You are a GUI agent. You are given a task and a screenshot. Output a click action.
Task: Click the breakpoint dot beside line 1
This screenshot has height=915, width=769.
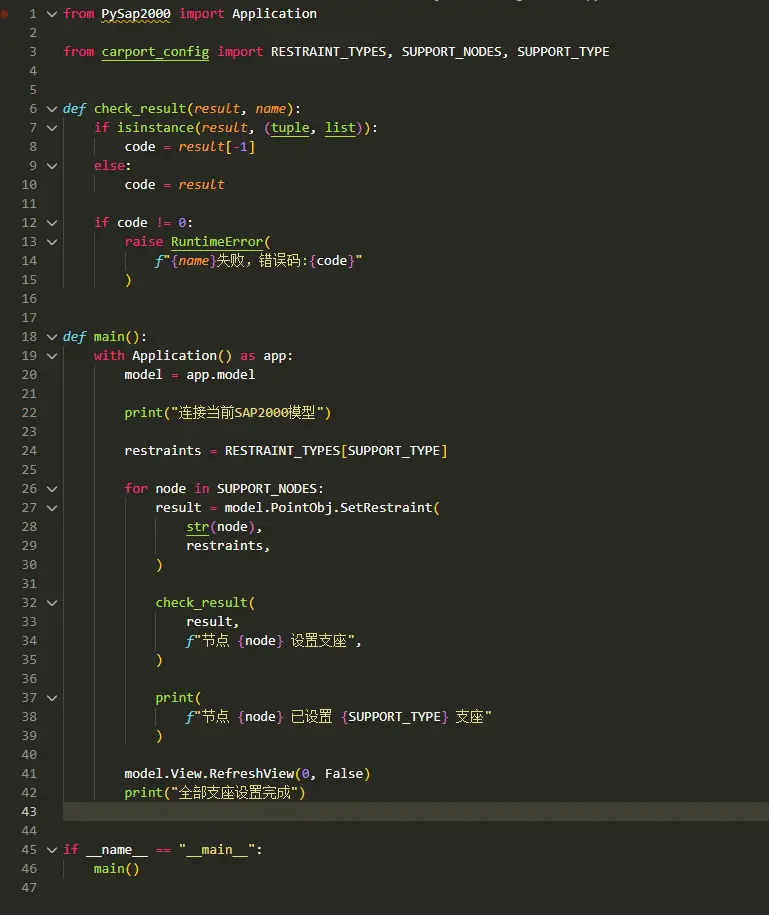pos(5,14)
